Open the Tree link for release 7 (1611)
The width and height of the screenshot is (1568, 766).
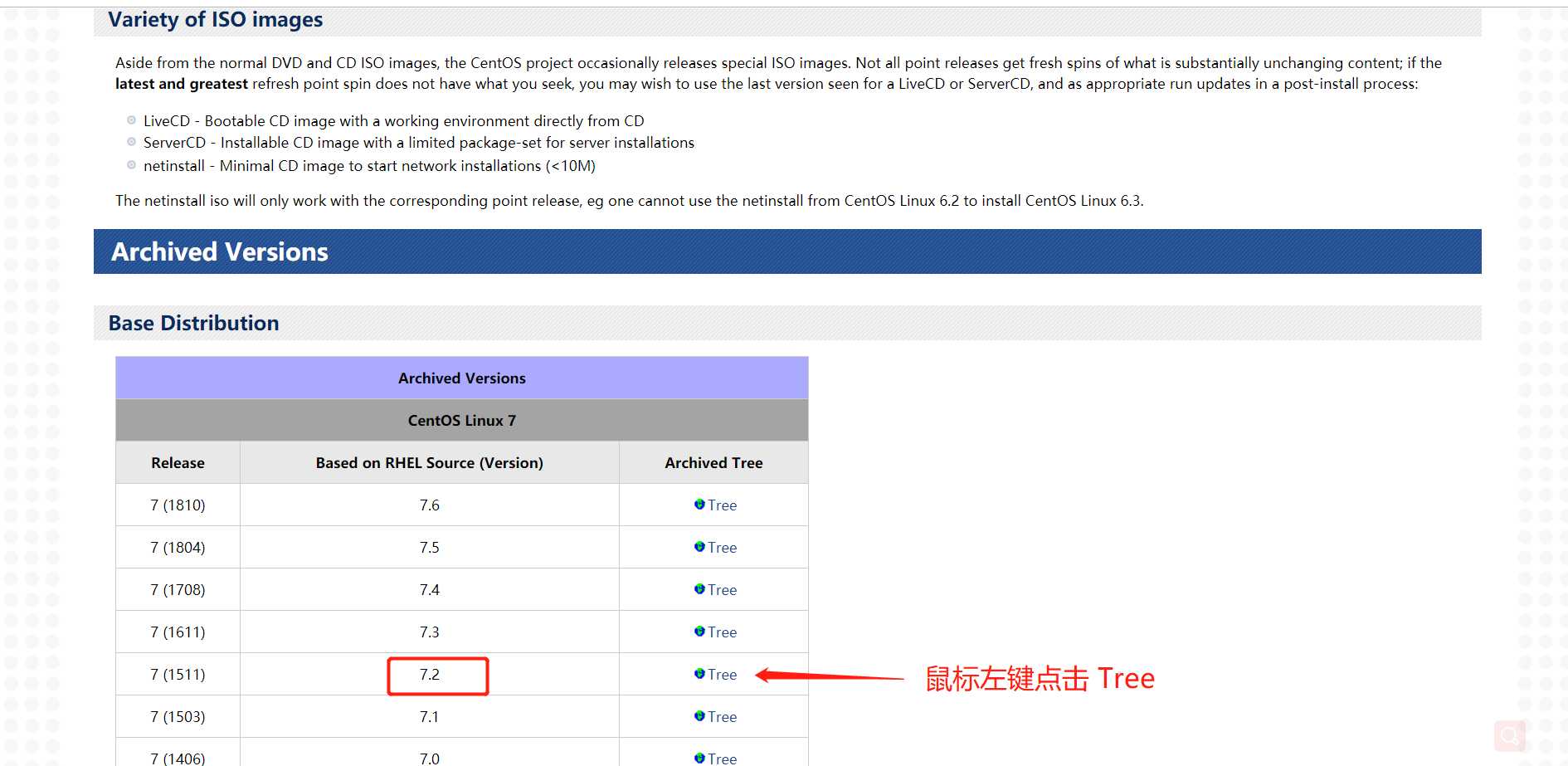click(722, 632)
